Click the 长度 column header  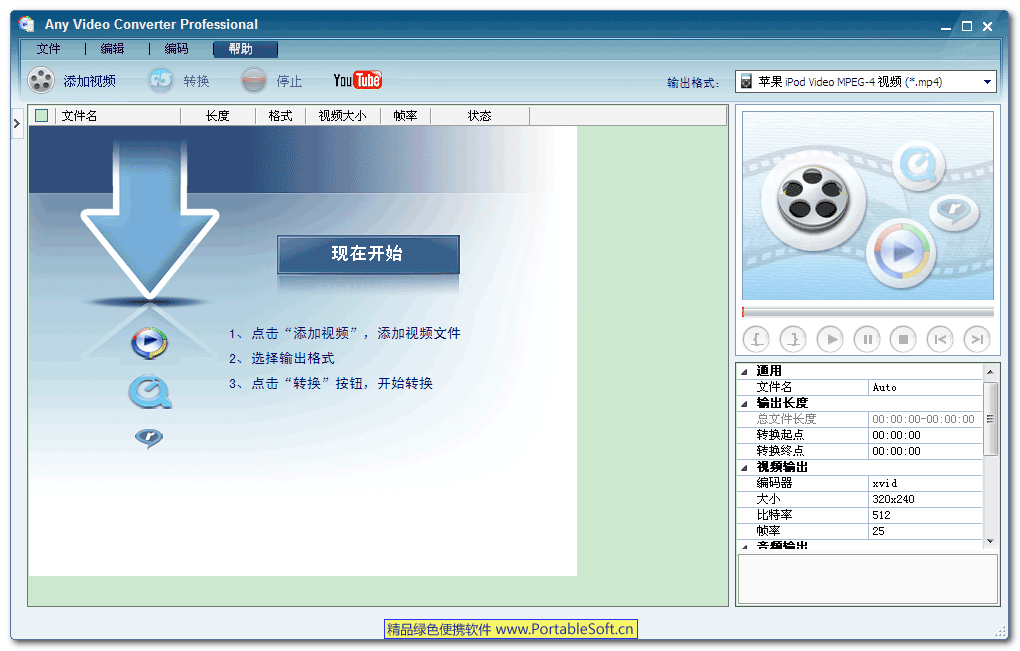point(217,116)
